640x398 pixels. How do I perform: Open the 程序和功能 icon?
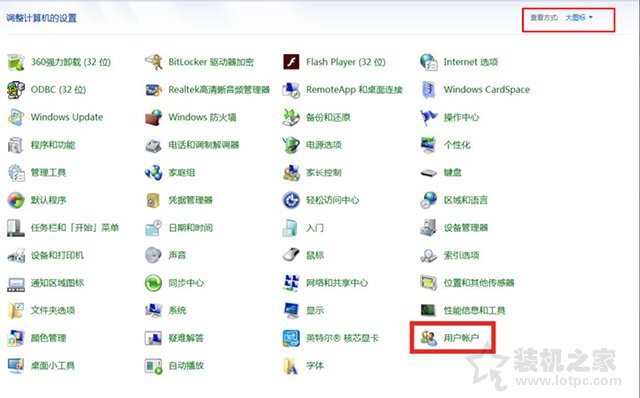pyautogui.click(x=16, y=145)
